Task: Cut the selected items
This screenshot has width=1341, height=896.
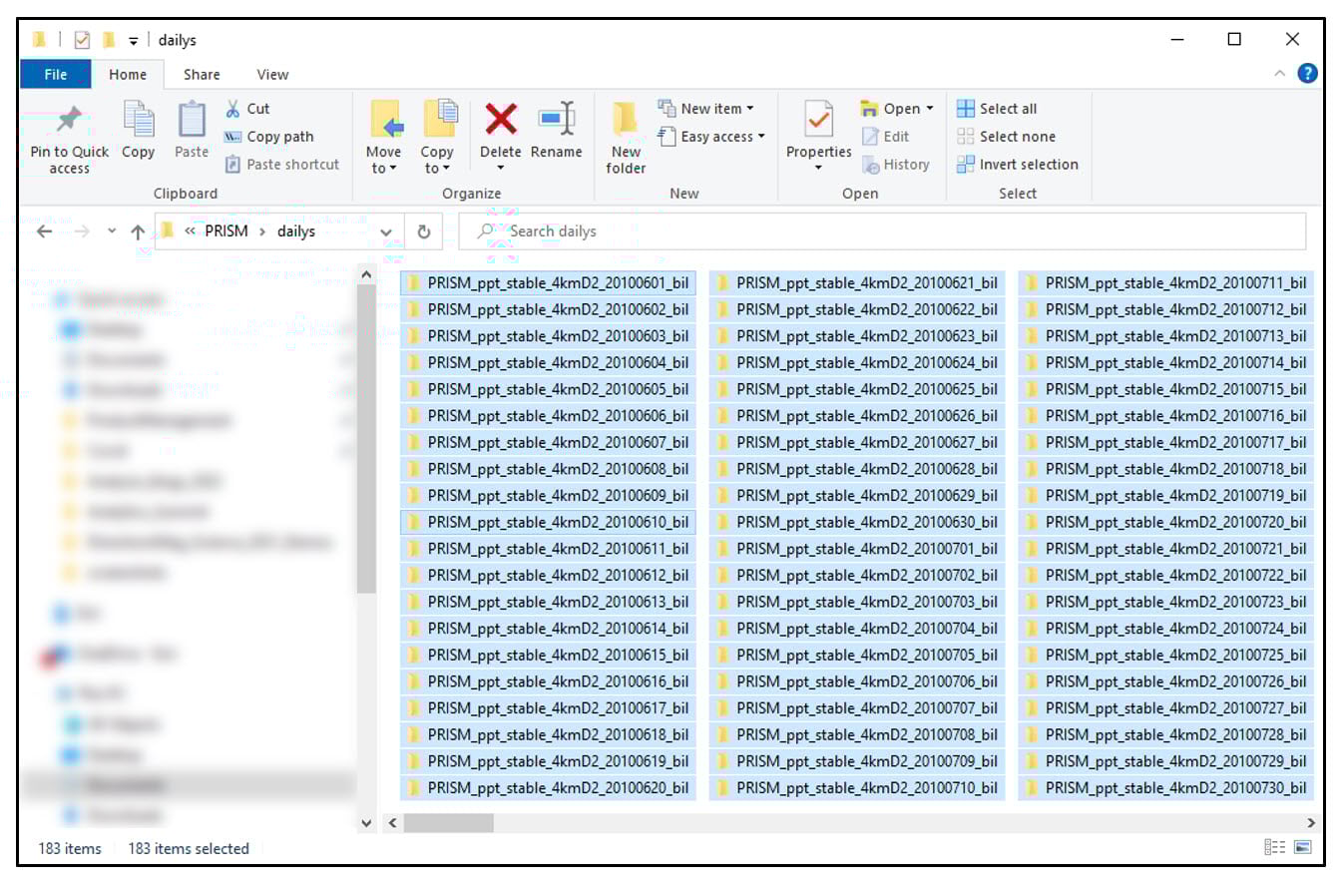Action: pos(247,109)
